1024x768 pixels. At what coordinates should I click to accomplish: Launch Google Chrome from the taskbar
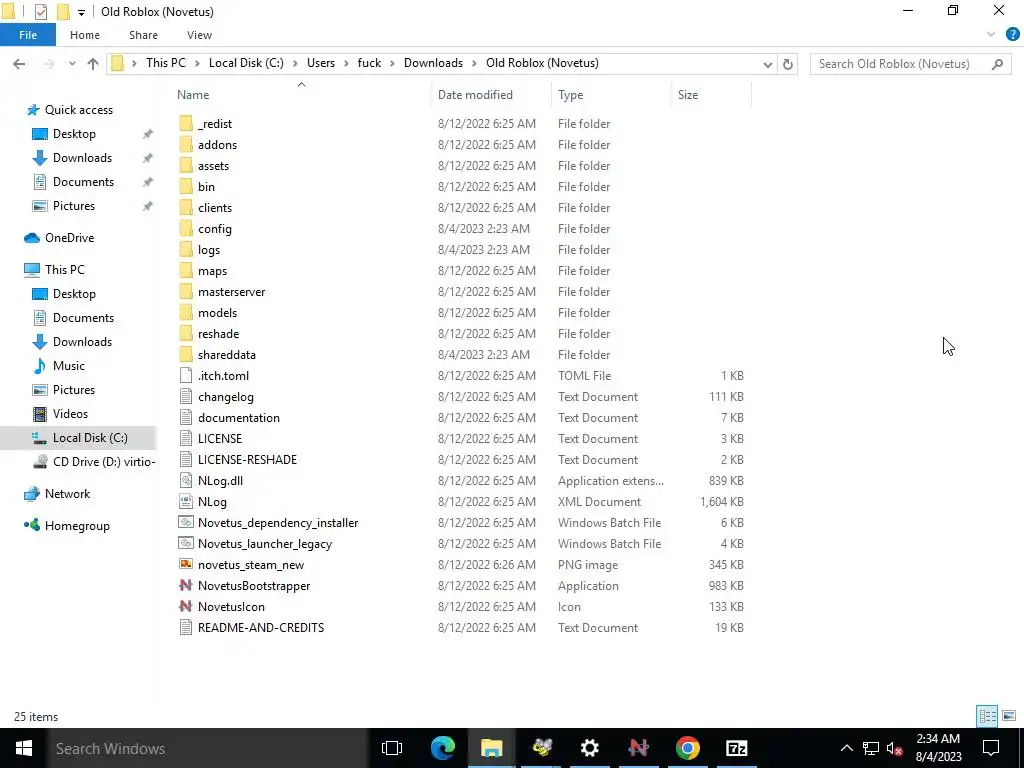coord(688,748)
